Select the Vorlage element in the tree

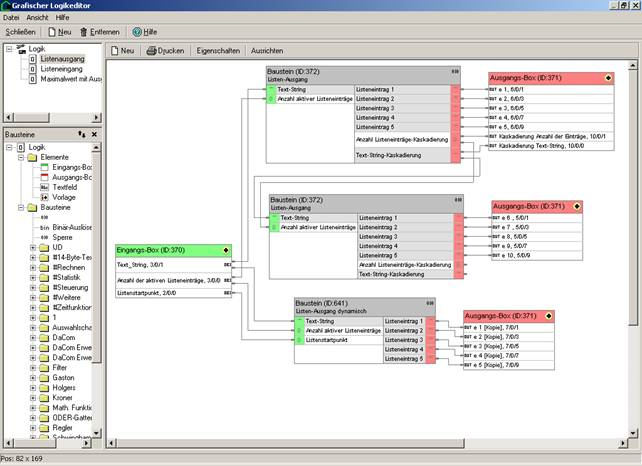pos(65,197)
